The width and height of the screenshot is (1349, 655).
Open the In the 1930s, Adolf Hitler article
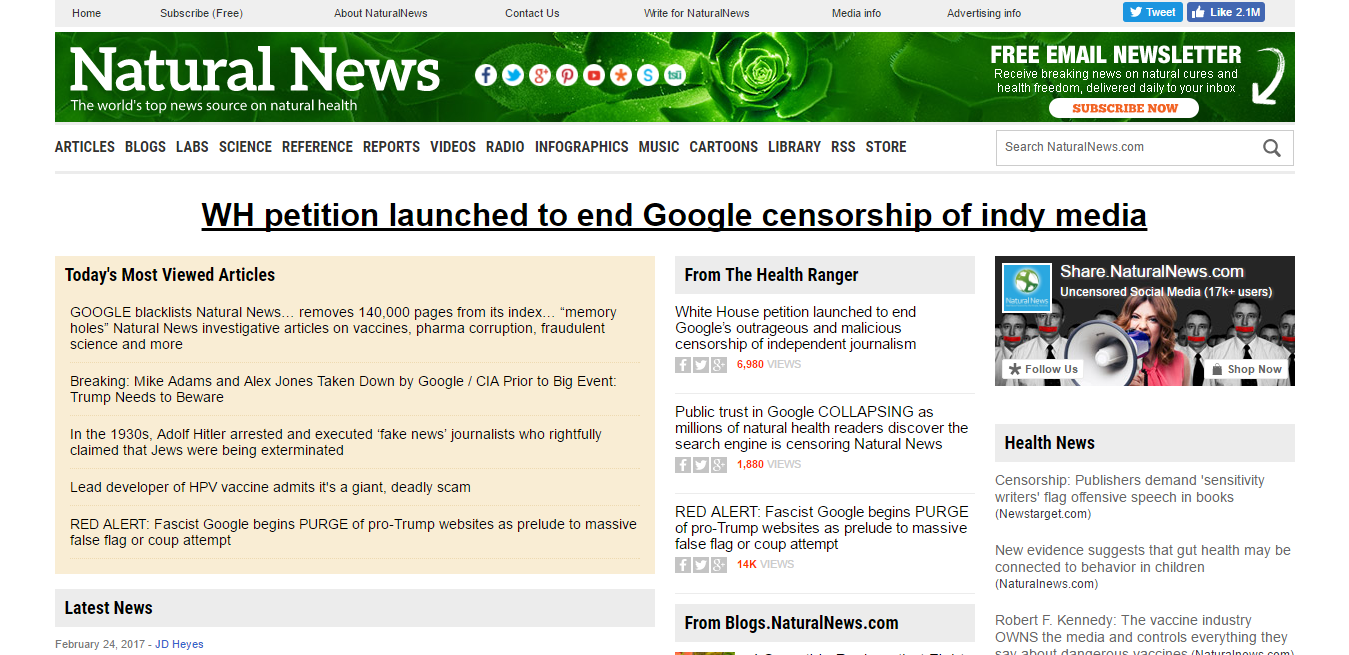[x=336, y=442]
